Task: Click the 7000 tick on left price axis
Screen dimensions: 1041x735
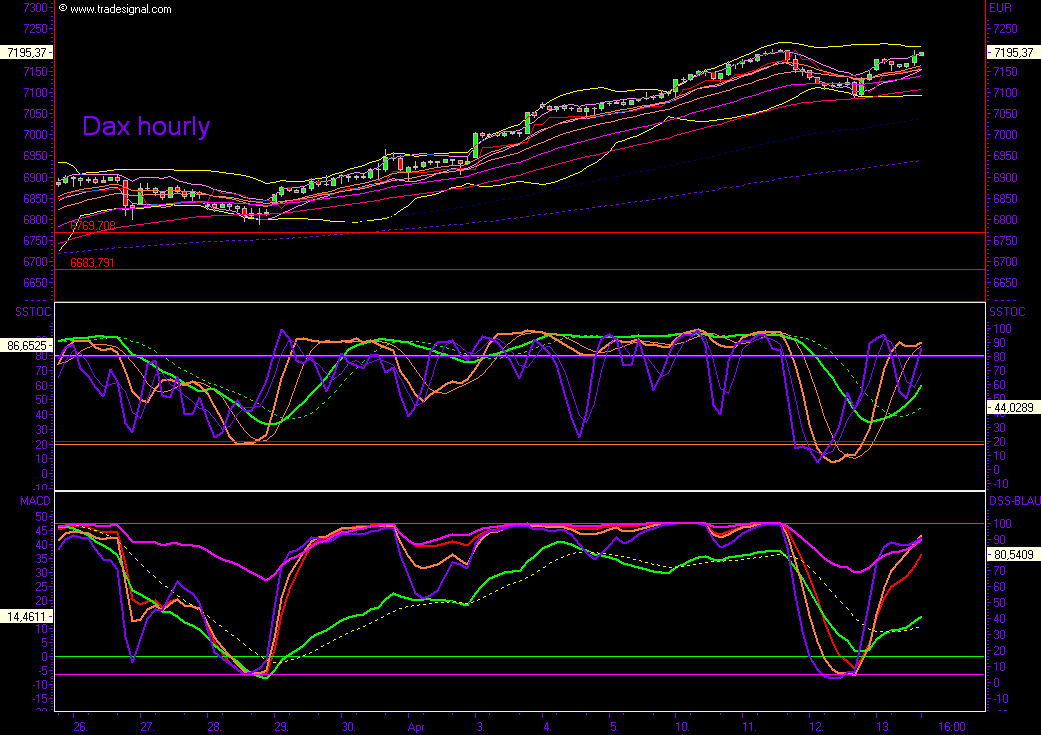Action: pos(35,135)
